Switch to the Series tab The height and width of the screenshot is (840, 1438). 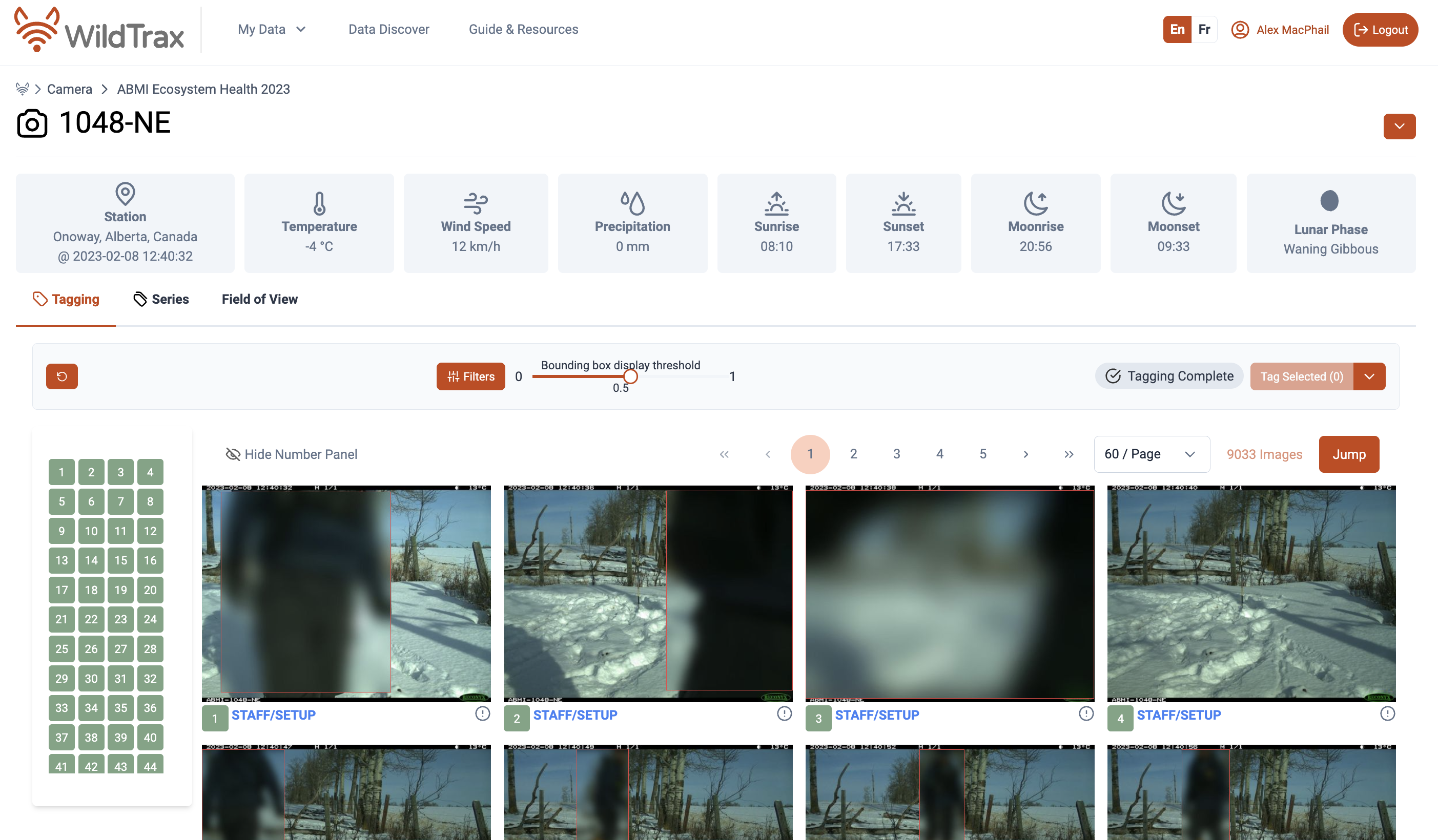coord(161,299)
